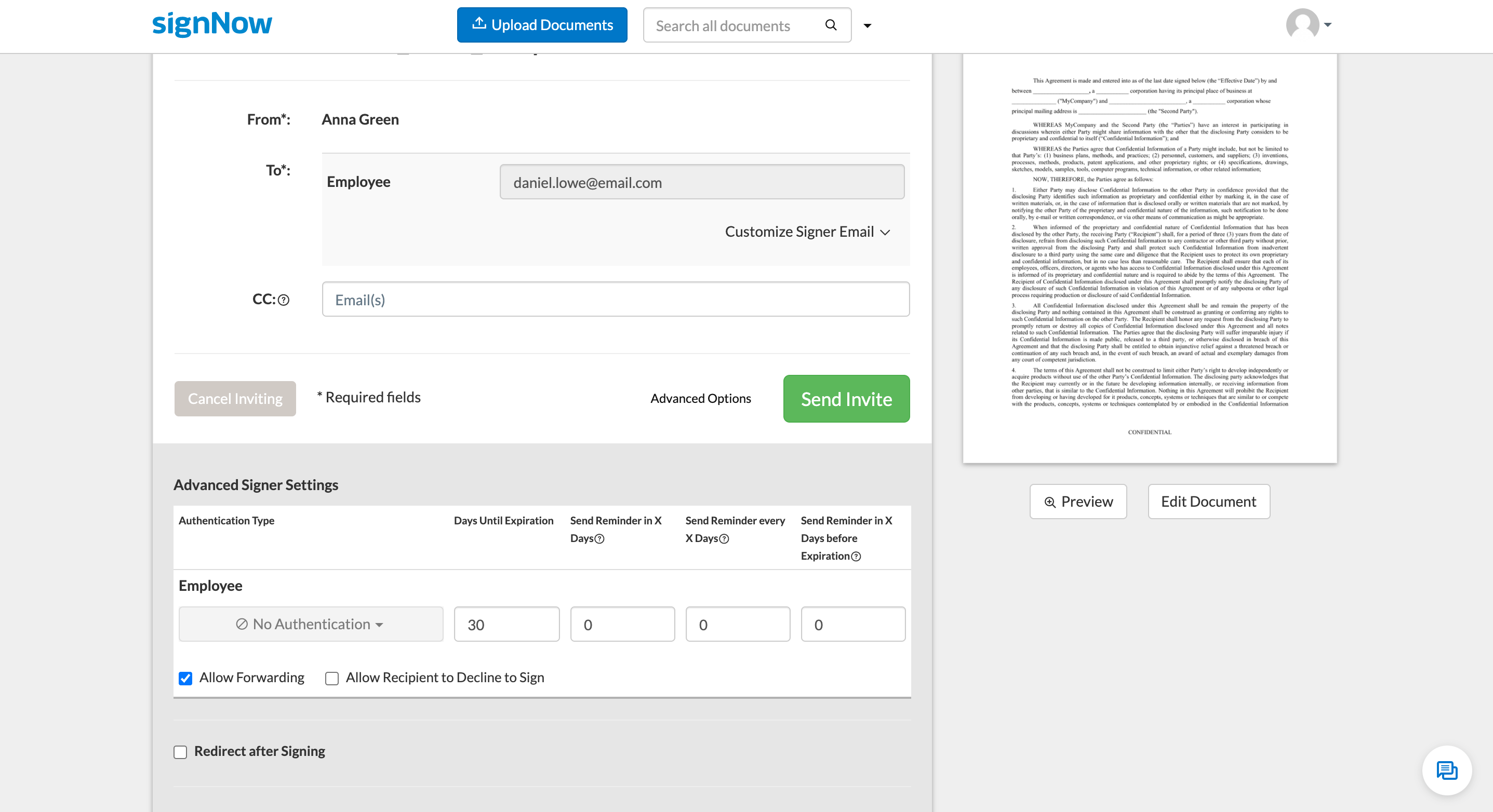The image size is (1493, 812).
Task: Enable Allow Recipient to Decline to Sign
Action: [331, 678]
